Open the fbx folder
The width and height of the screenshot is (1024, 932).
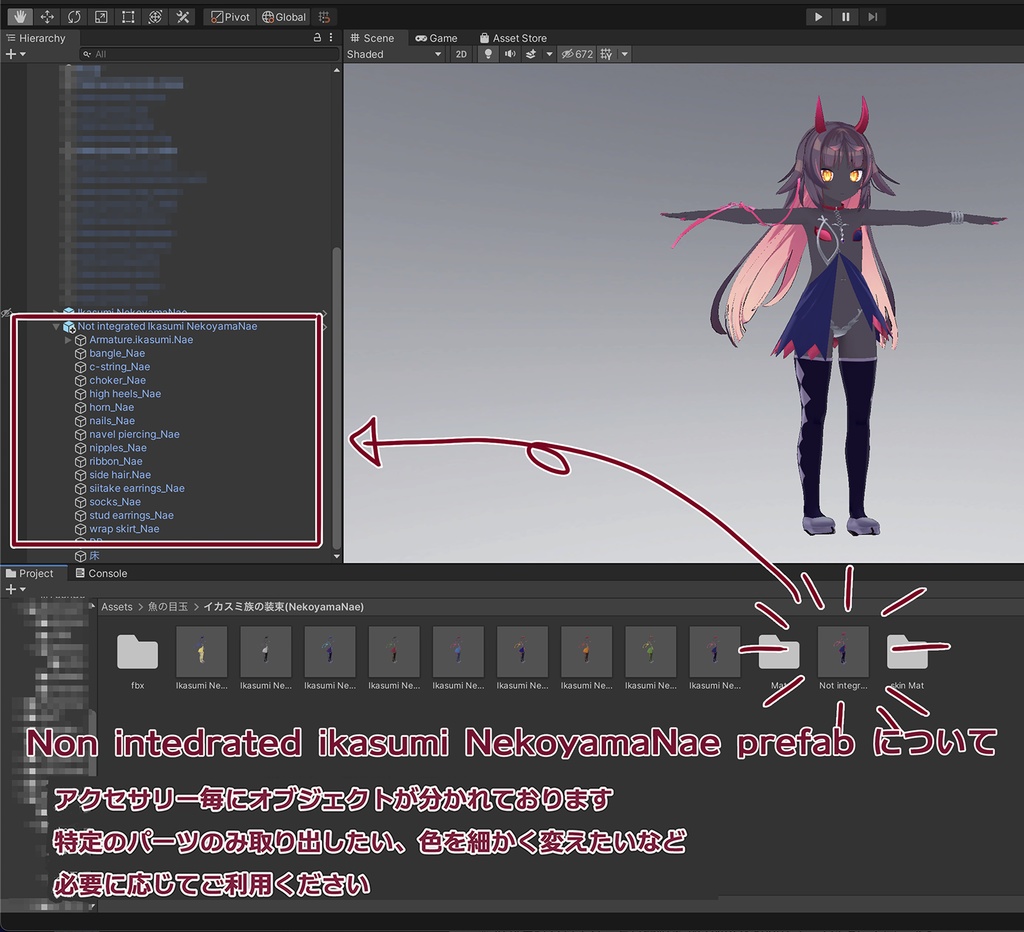[x=137, y=658]
